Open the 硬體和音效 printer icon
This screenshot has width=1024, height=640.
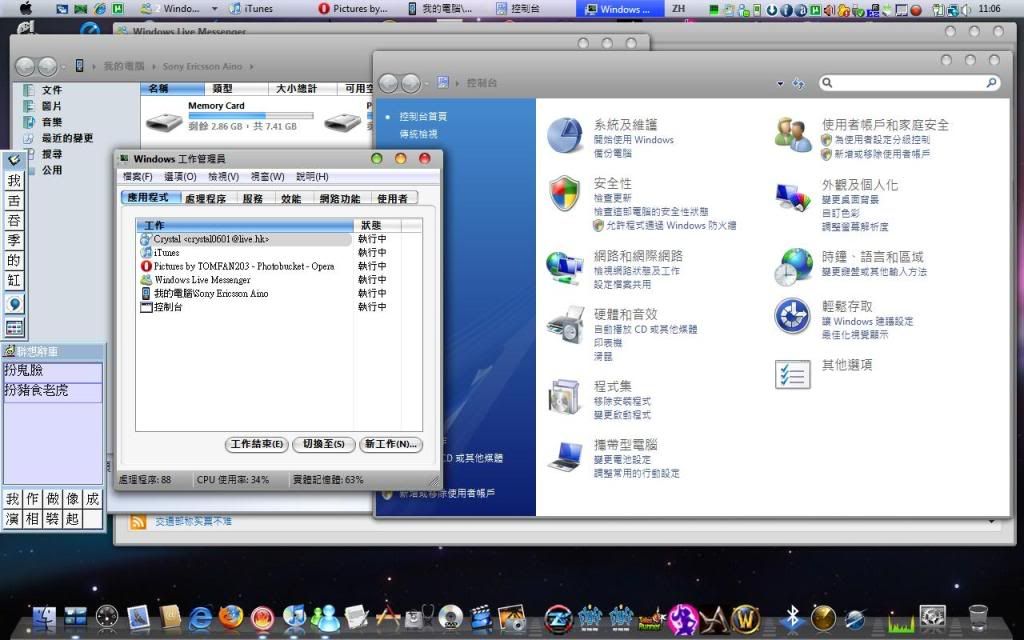pyautogui.click(x=566, y=325)
